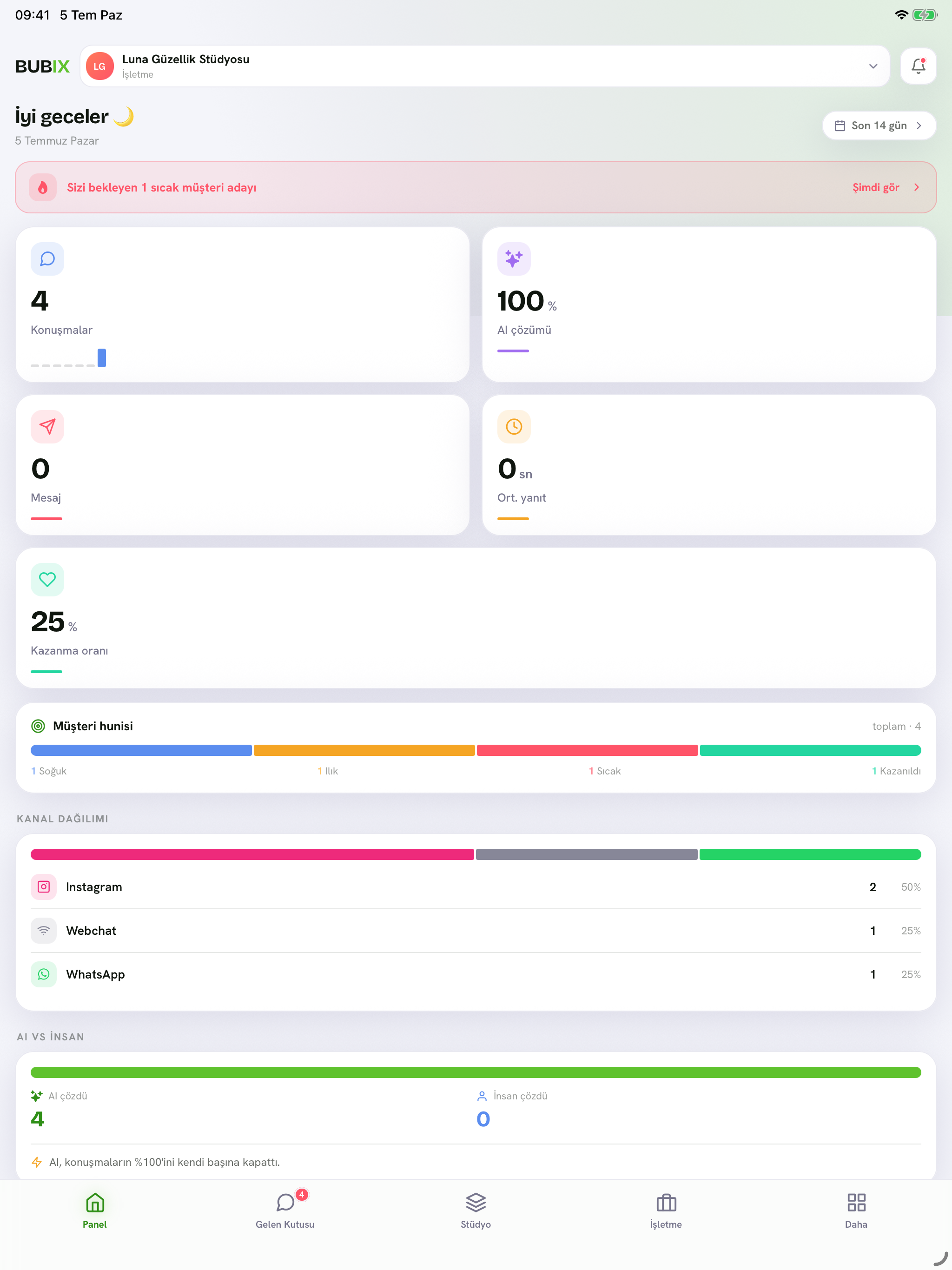Click the gray Webchat channel bar segment

(586, 854)
